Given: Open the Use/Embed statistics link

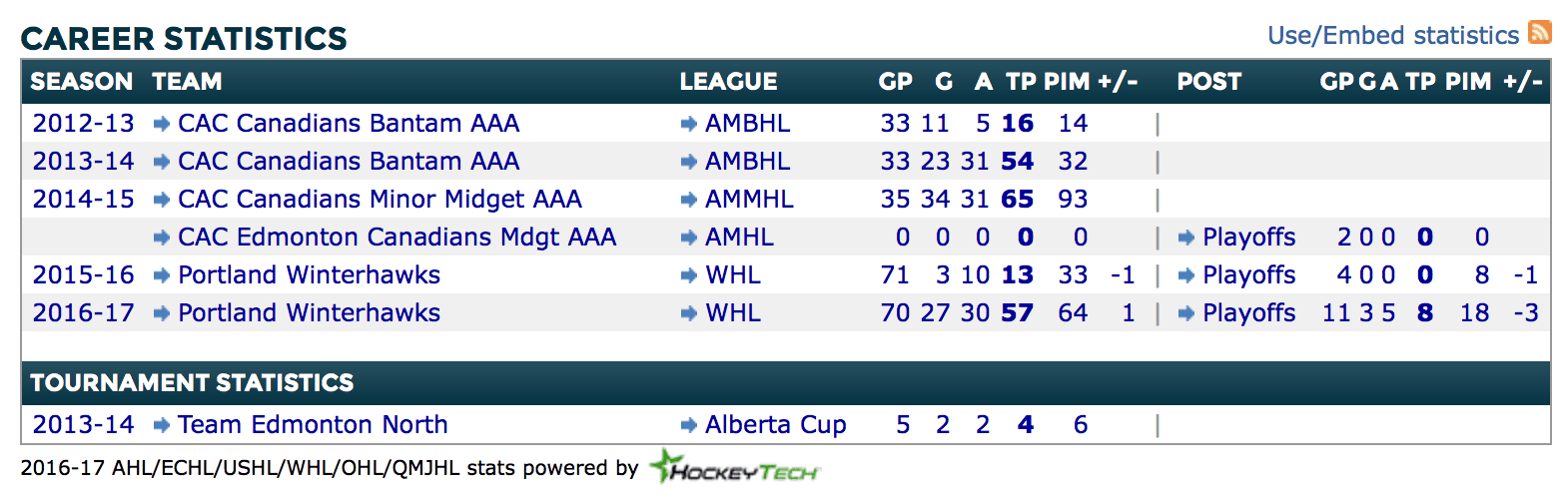Looking at the screenshot, I should tap(1392, 36).
